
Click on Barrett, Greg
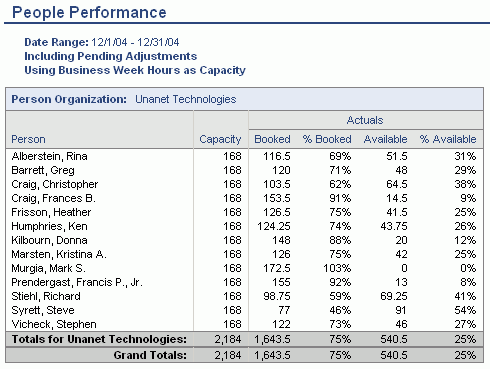click(43, 170)
